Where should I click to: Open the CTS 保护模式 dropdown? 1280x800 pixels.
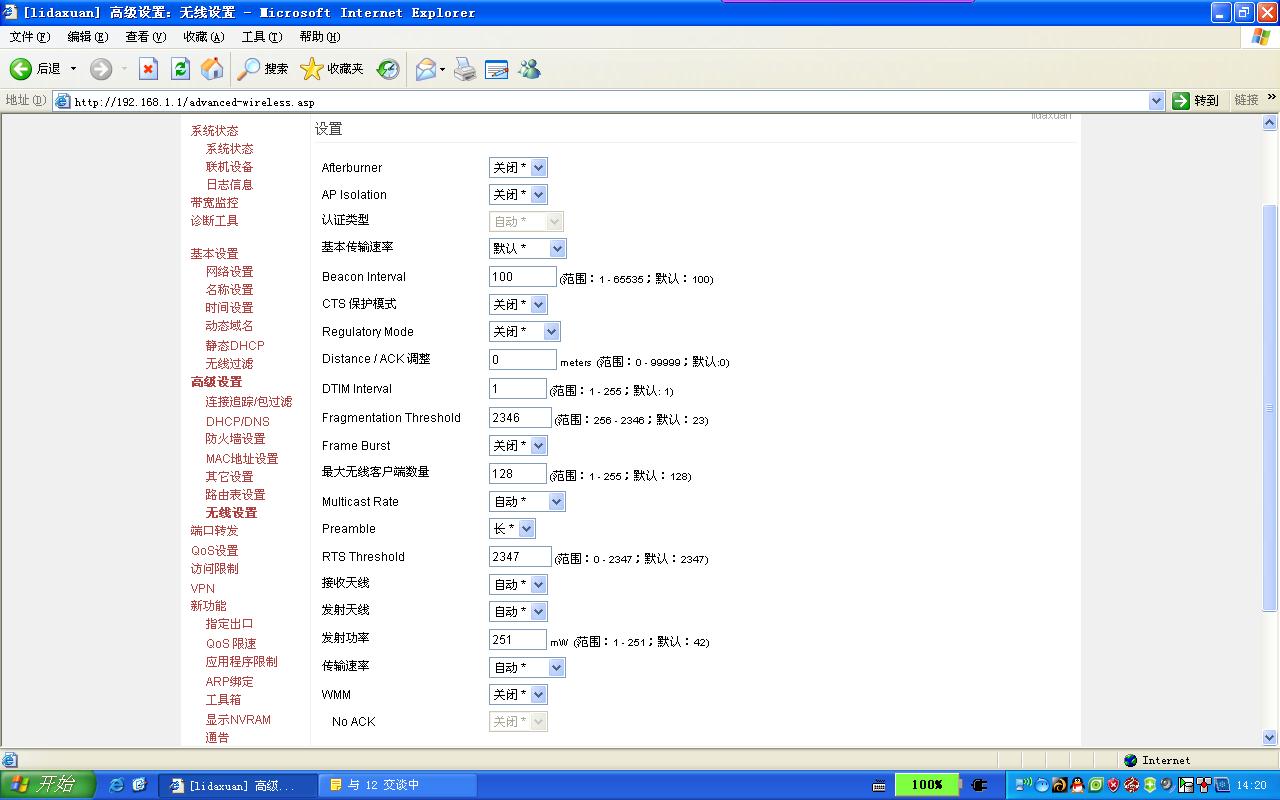tap(518, 304)
